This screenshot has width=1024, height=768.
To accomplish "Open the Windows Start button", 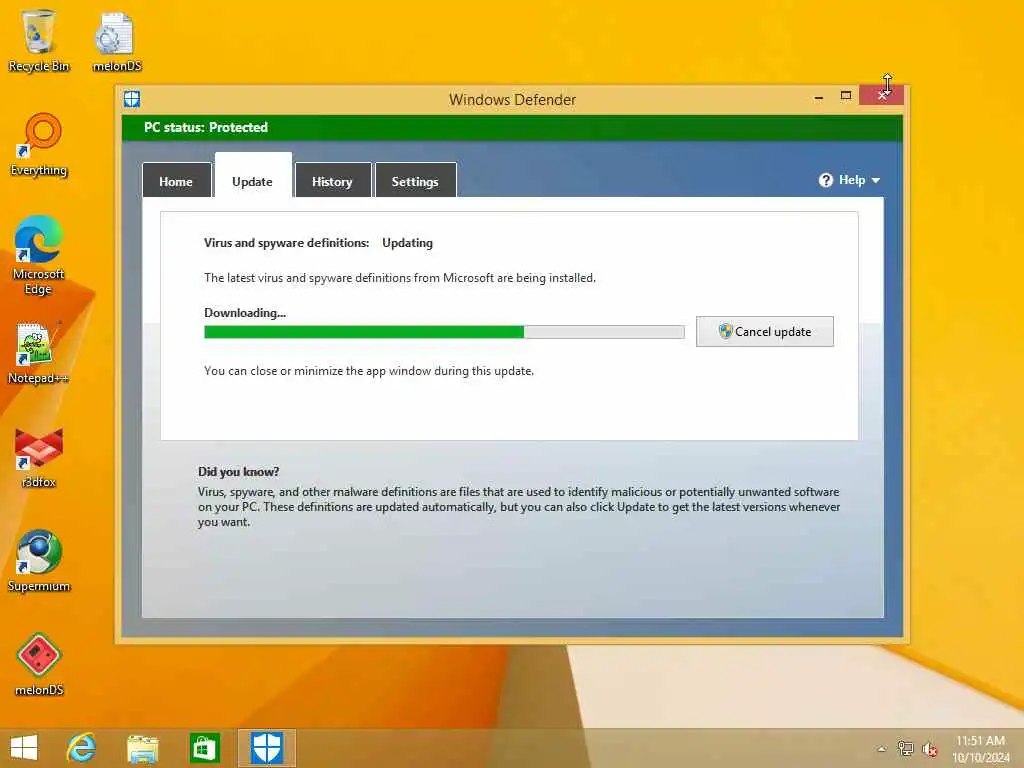I will pyautogui.click(x=24, y=747).
